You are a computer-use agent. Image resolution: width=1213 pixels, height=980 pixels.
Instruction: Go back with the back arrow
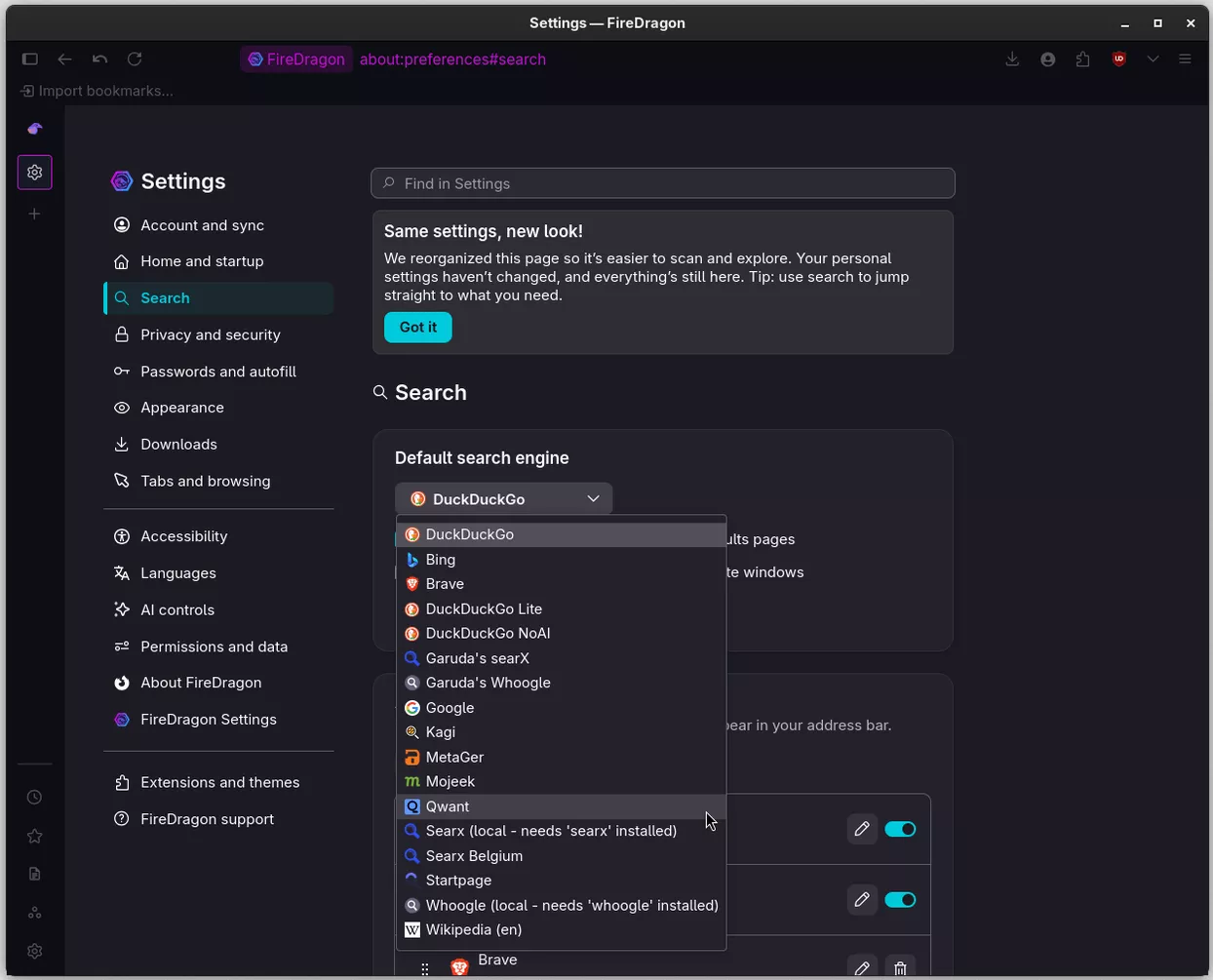click(65, 59)
